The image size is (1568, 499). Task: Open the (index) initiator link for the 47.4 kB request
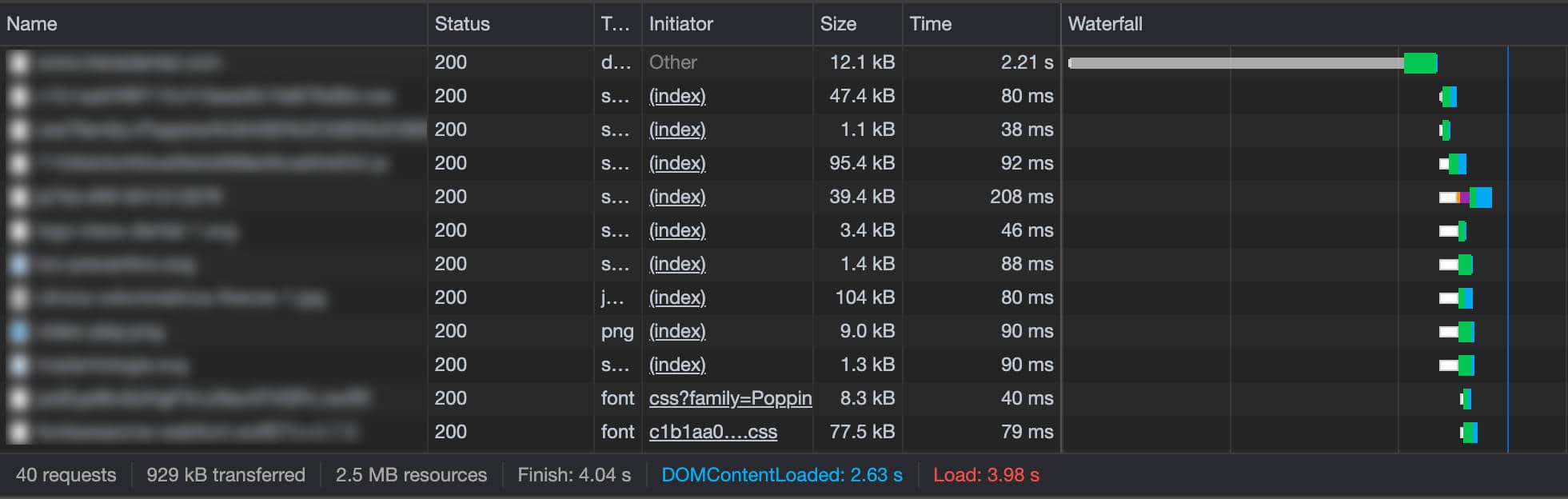coord(677,96)
